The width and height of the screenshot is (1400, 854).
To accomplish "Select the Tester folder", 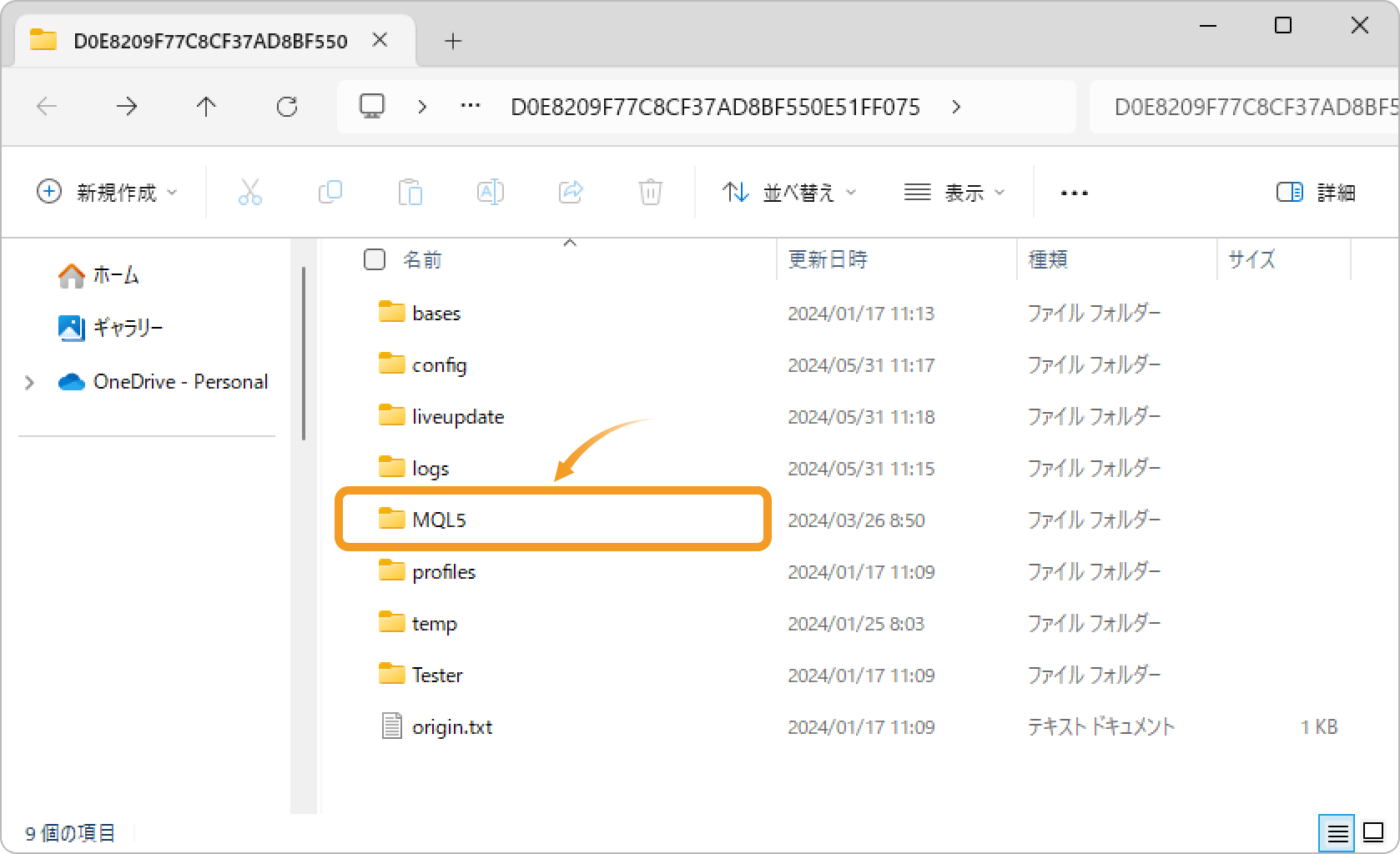I will click(437, 676).
